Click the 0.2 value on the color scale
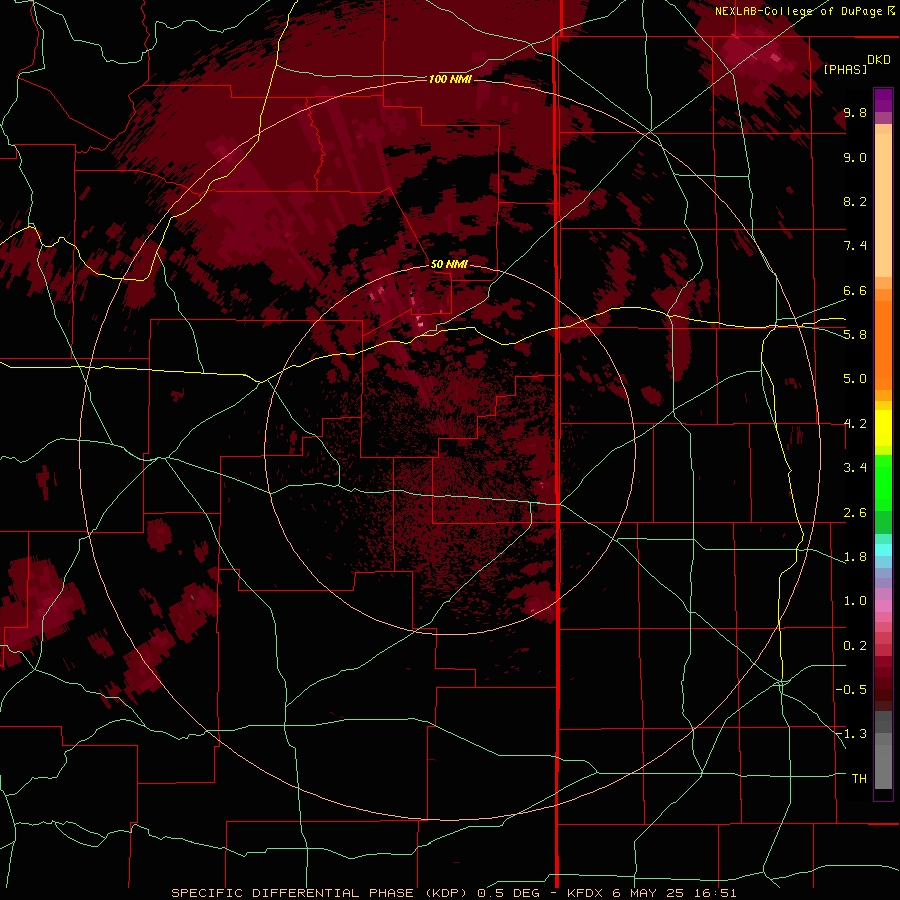This screenshot has height=900, width=900. [855, 646]
